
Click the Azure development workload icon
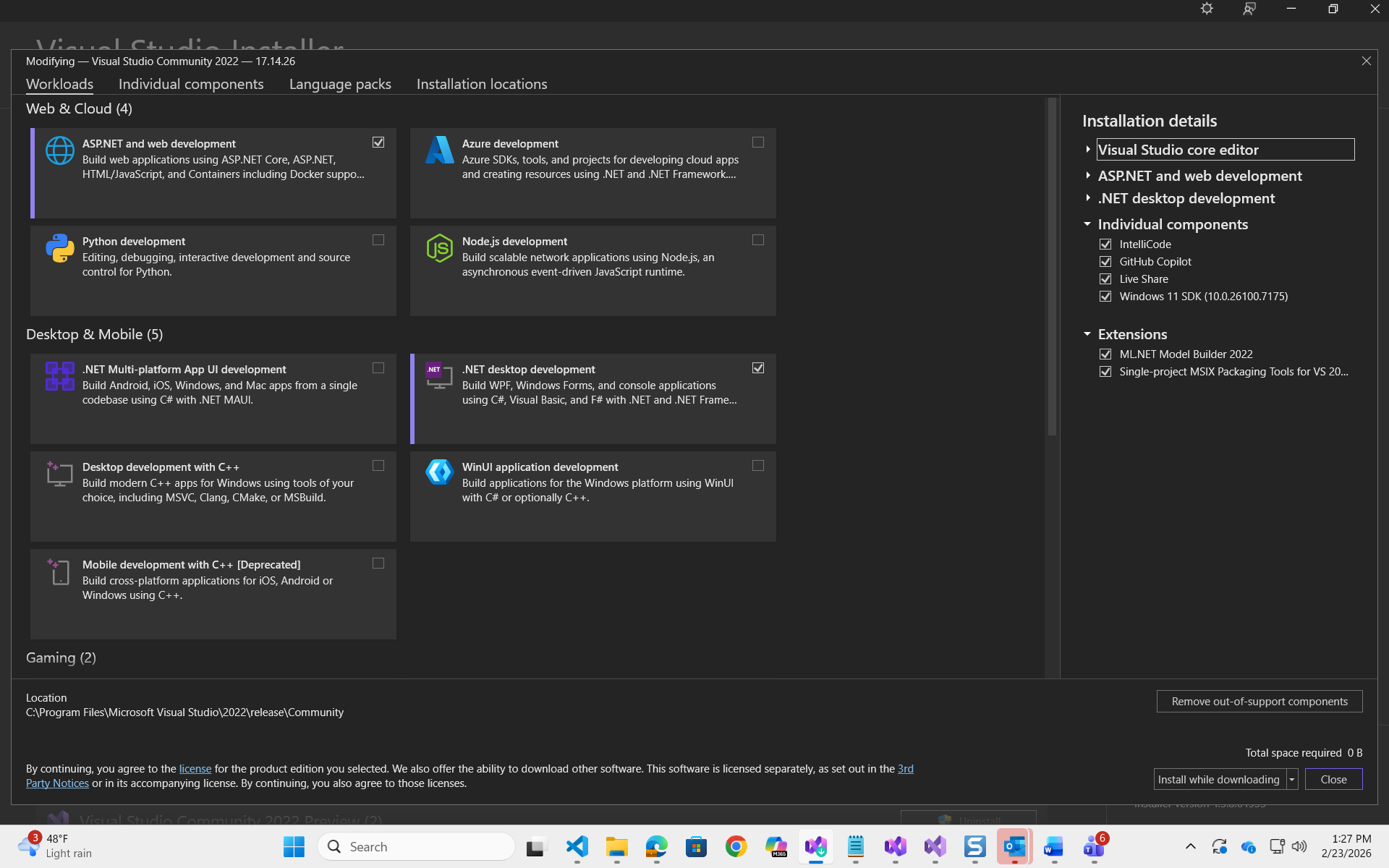click(x=439, y=150)
